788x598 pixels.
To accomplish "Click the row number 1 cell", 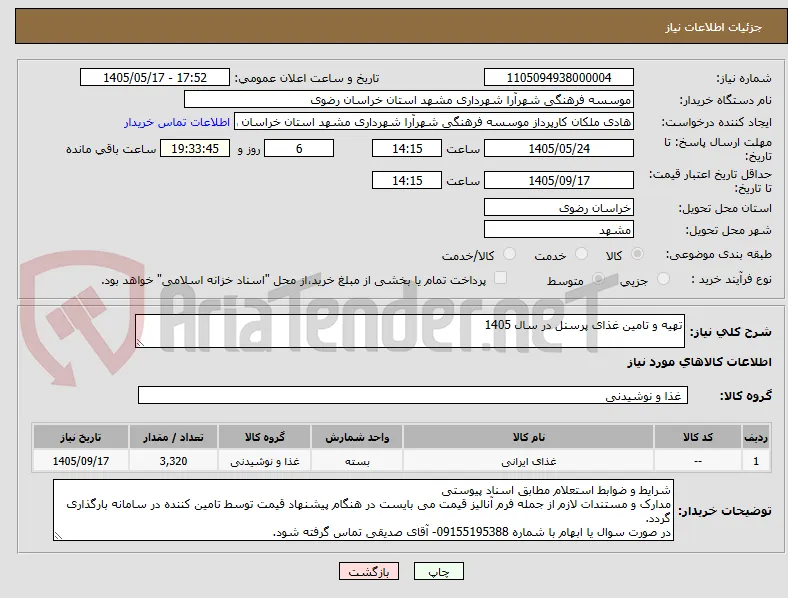I will pos(756,461).
